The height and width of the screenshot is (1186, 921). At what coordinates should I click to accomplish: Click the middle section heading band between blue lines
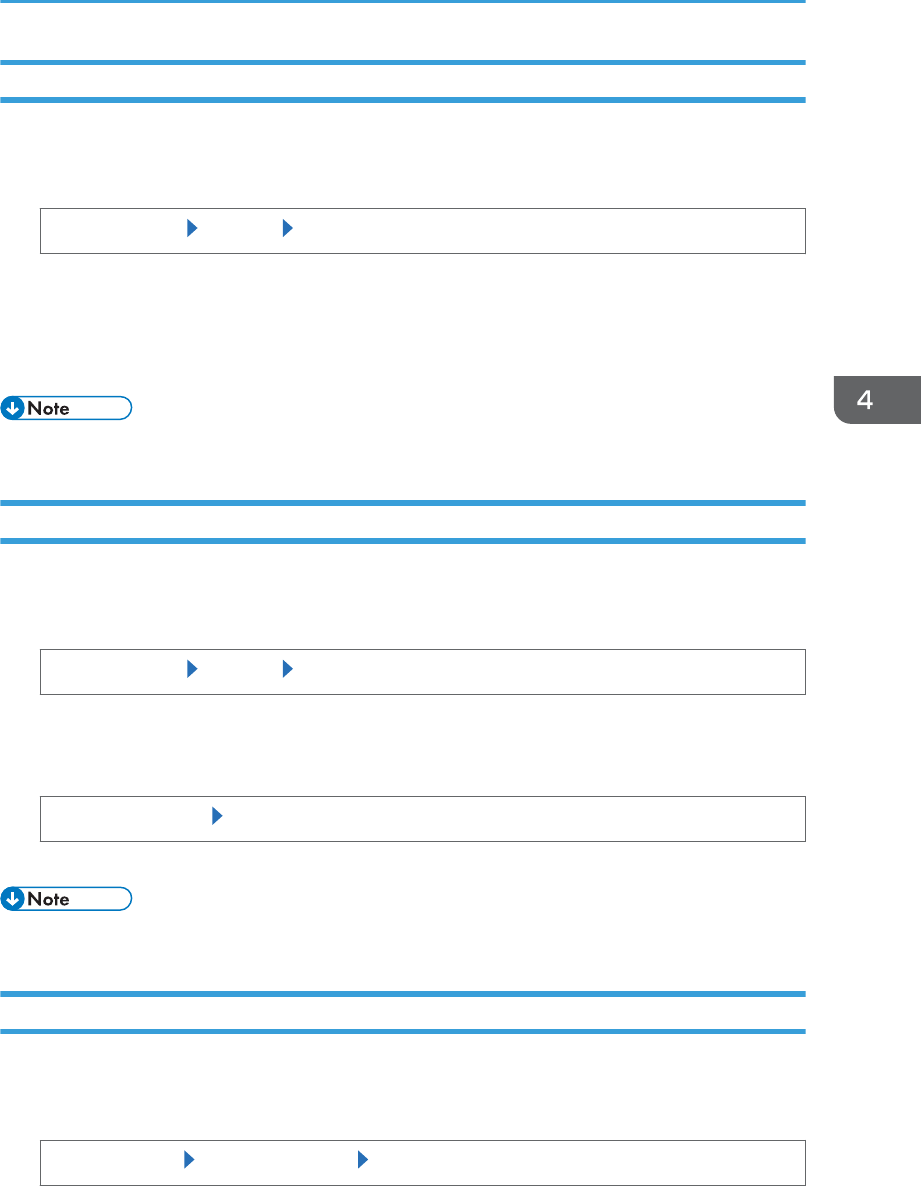[x=402, y=522]
